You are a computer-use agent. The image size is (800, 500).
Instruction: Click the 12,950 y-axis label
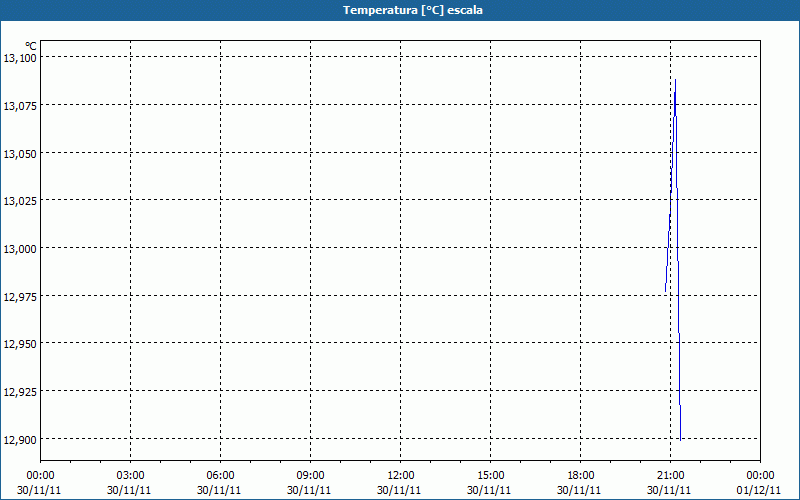20,345
